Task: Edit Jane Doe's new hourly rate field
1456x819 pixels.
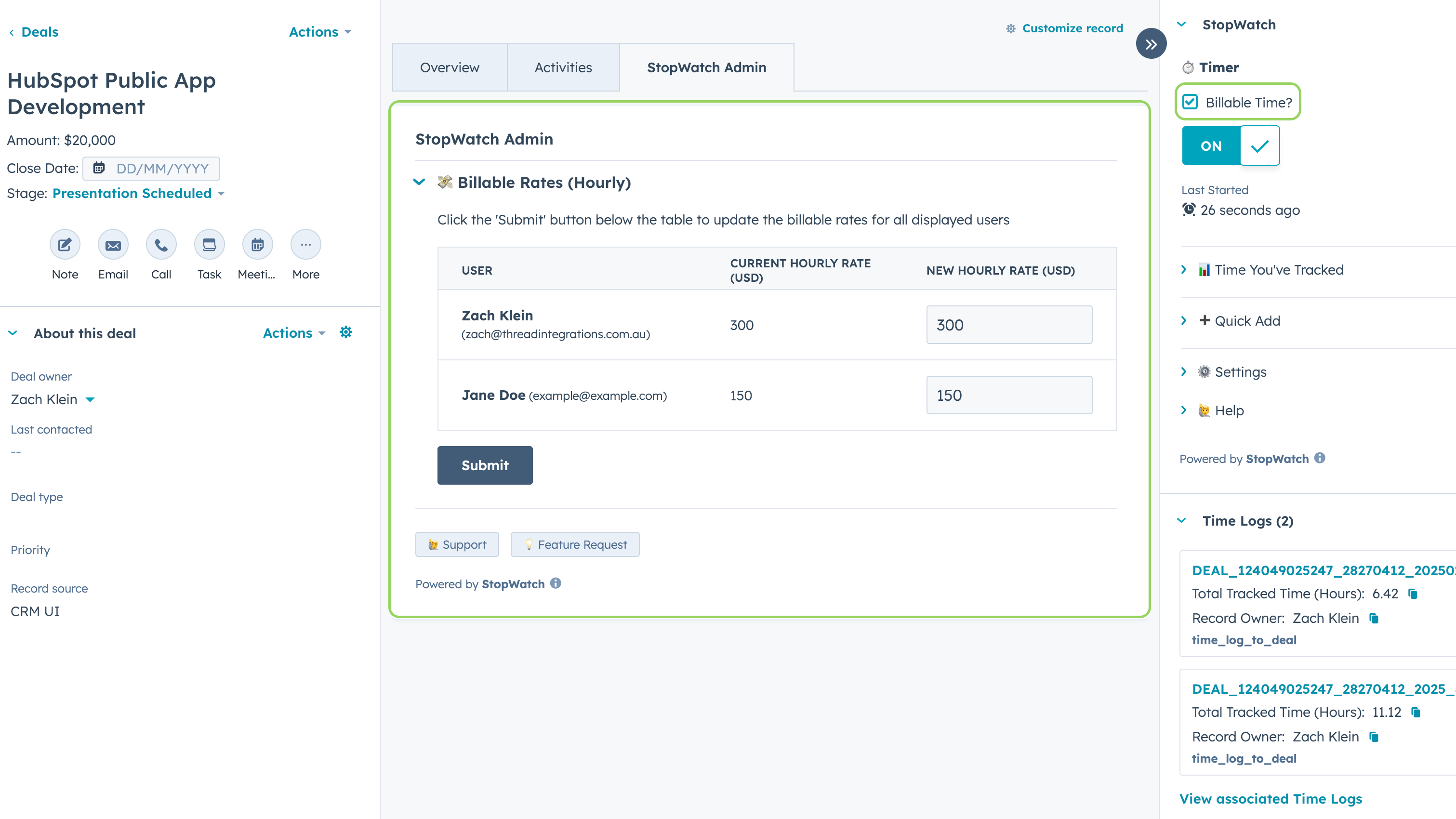Action: (1009, 395)
